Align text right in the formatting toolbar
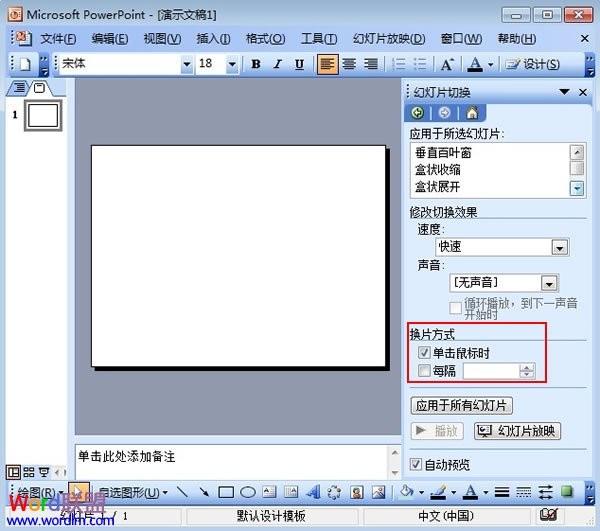The image size is (600, 531). 370,64
